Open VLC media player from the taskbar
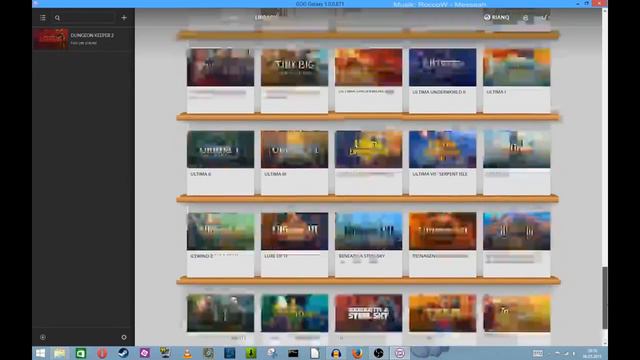640x360 pixels. [187, 353]
